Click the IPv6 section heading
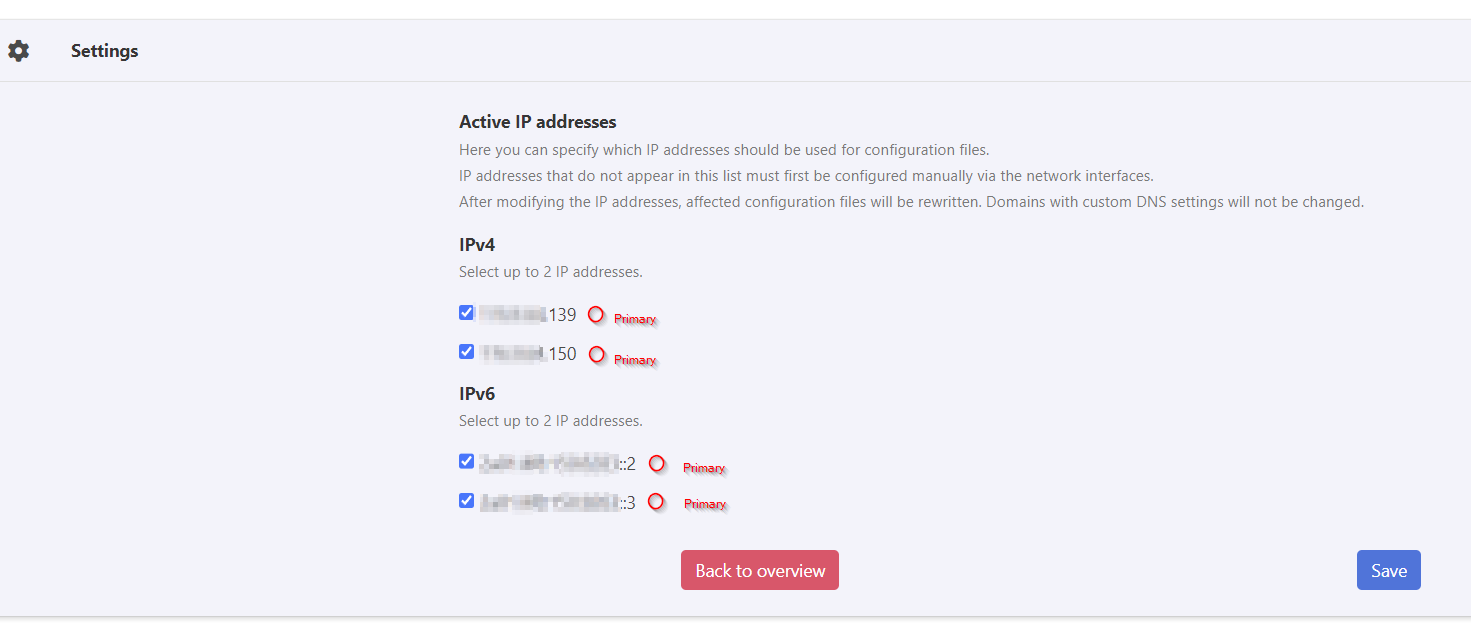 477,394
